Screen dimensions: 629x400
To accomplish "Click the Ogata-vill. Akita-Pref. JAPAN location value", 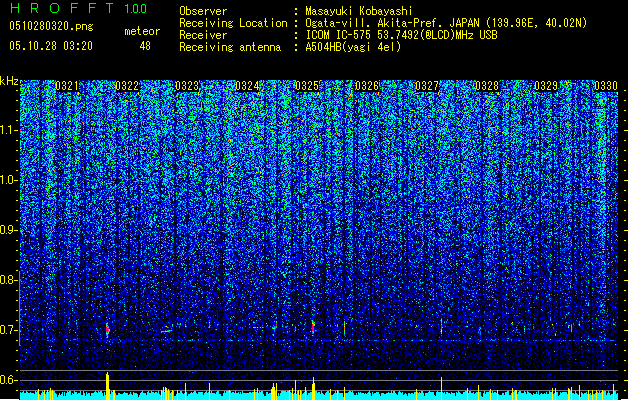I will 446,23.
